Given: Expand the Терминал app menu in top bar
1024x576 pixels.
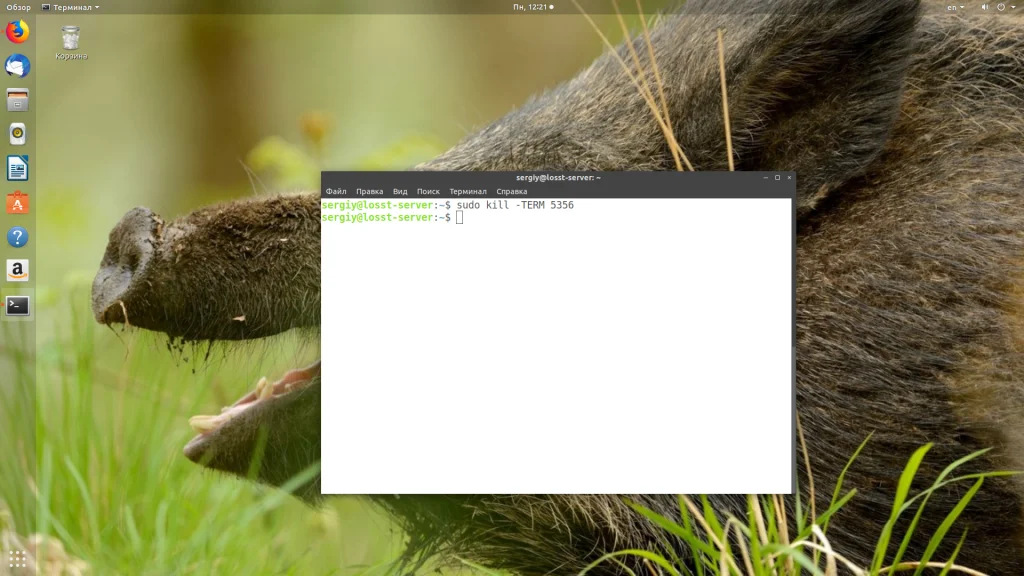Looking at the screenshot, I should (71, 7).
